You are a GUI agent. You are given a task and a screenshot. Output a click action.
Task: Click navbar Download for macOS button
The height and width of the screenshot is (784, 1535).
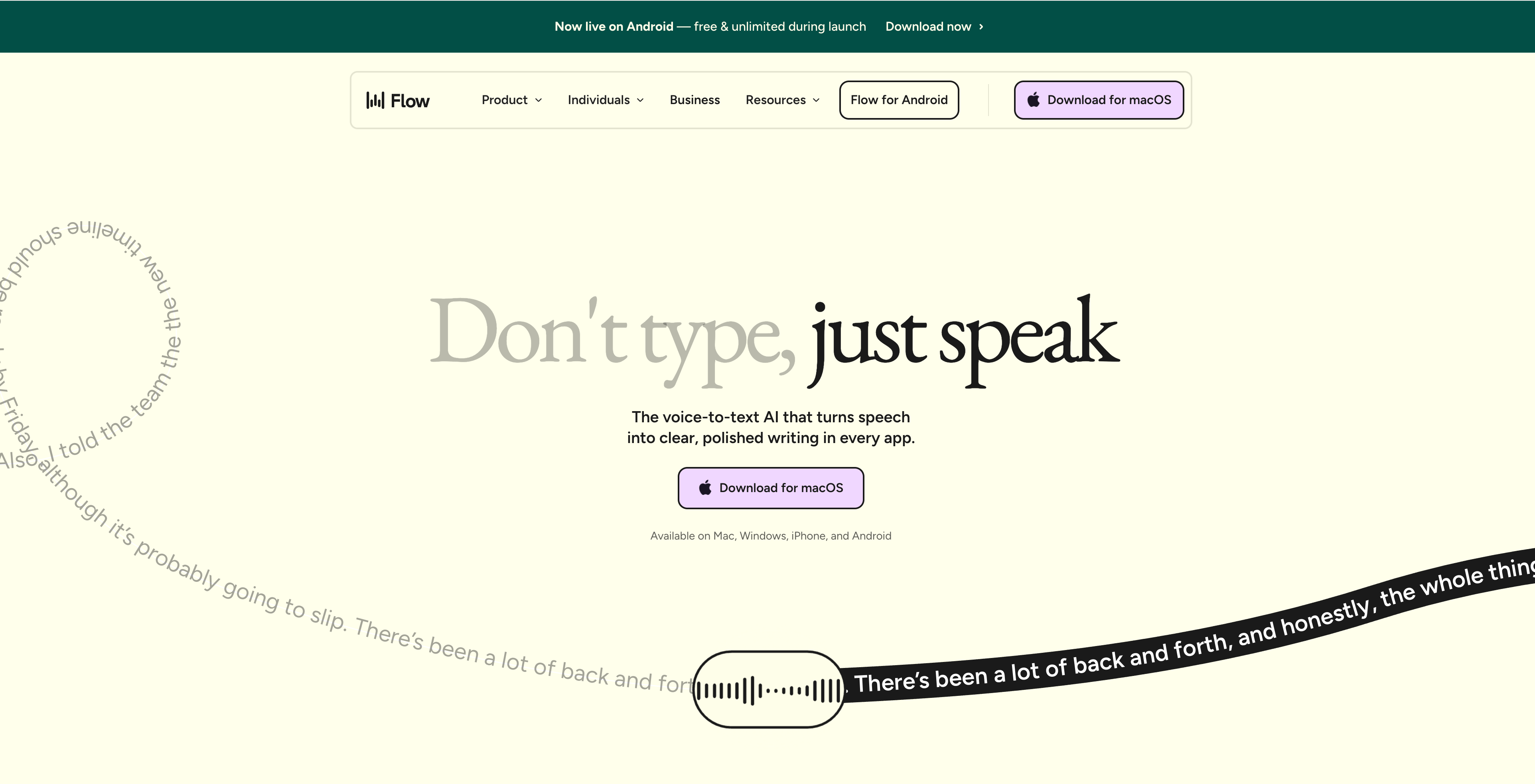[1099, 100]
